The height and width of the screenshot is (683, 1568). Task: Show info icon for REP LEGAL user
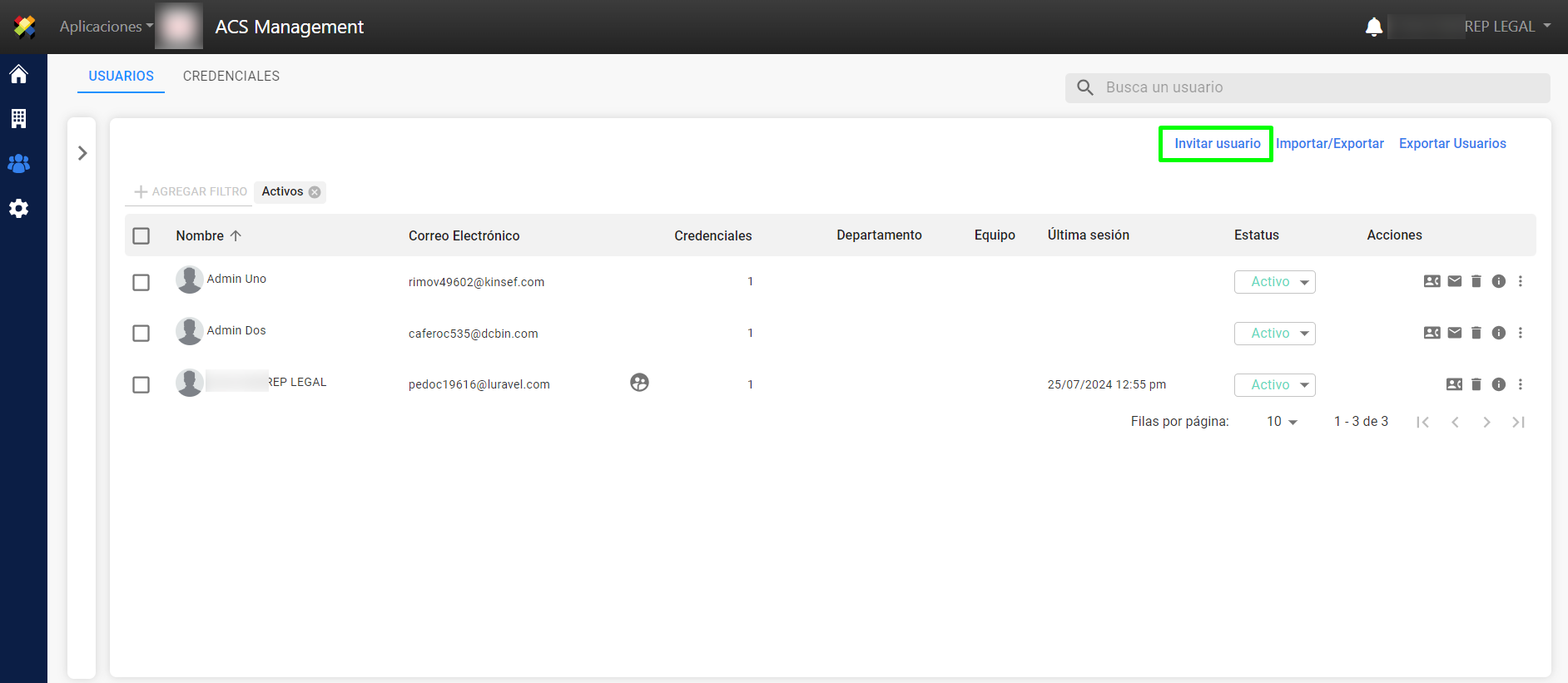click(1498, 384)
